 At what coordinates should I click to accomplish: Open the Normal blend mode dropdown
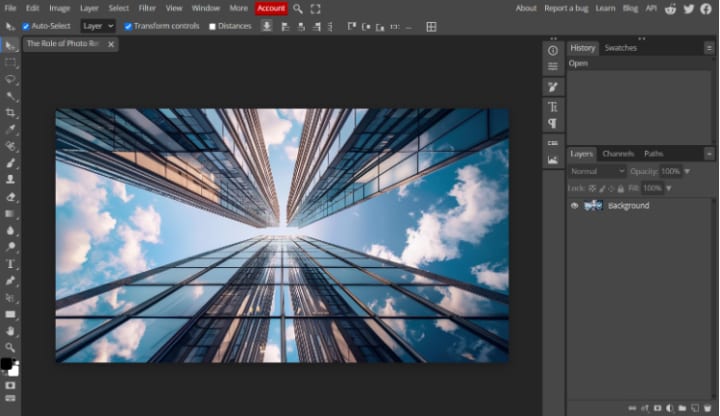click(x=597, y=171)
